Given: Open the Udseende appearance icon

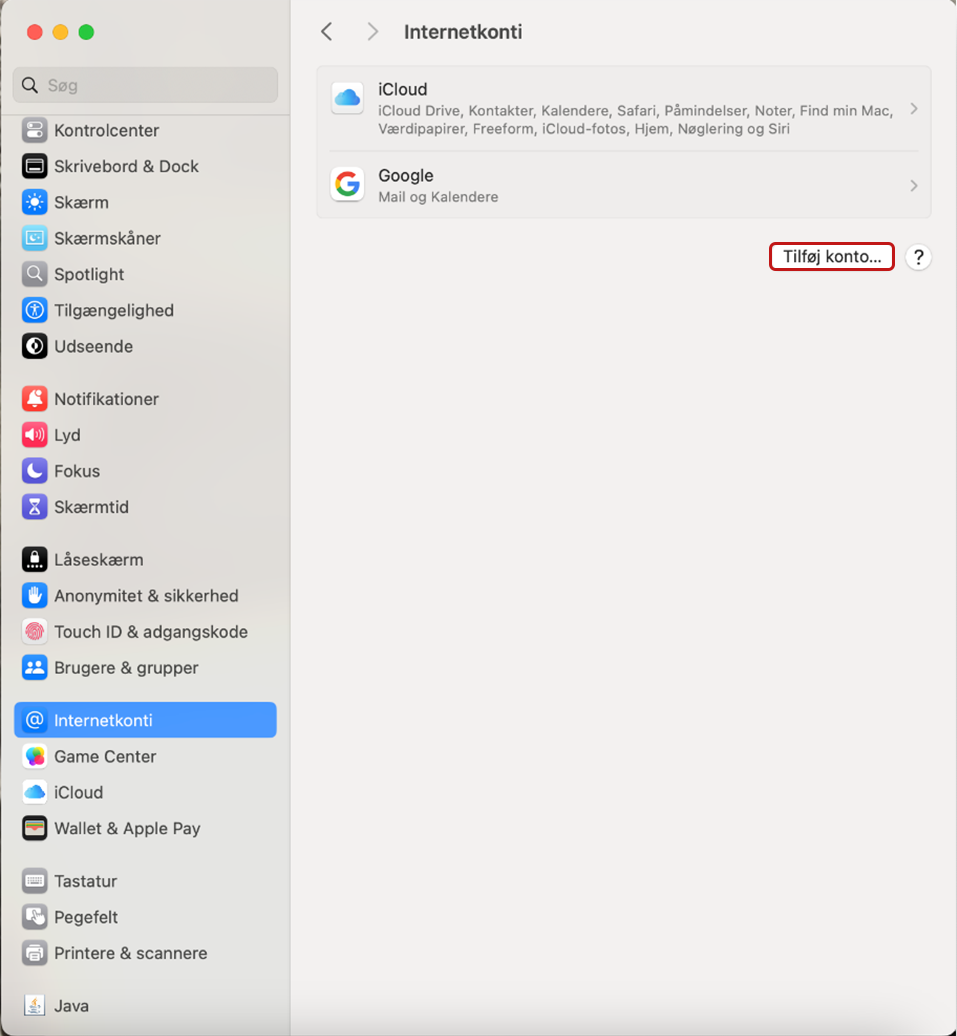Looking at the screenshot, I should pyautogui.click(x=34, y=346).
